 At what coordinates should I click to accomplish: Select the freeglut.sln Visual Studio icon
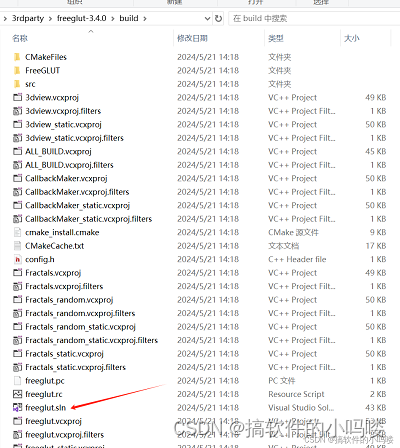click(x=17, y=408)
